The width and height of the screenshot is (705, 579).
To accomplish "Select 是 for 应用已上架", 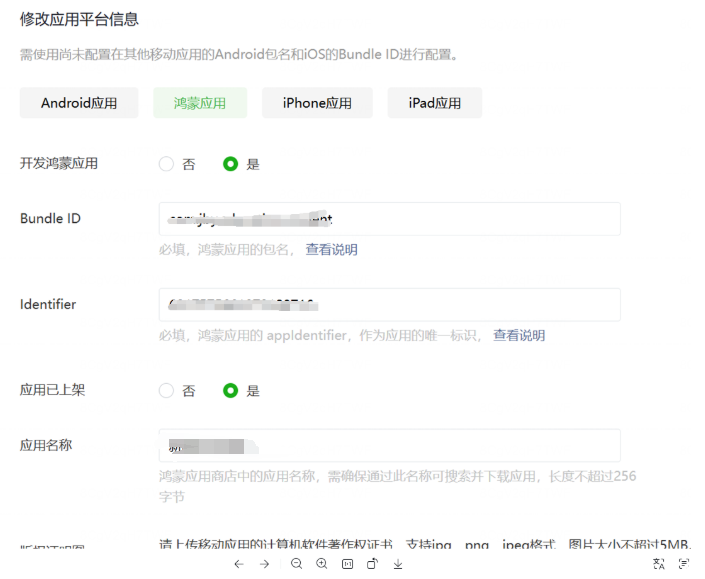I will click(x=231, y=391).
